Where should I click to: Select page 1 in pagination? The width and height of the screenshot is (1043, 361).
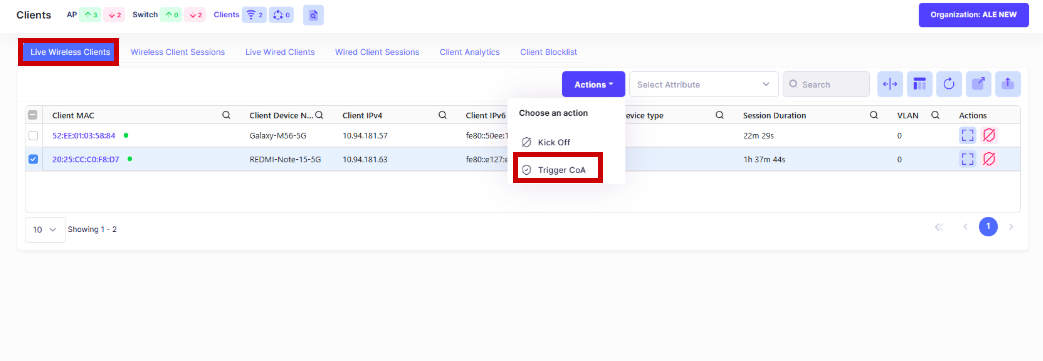coord(988,227)
